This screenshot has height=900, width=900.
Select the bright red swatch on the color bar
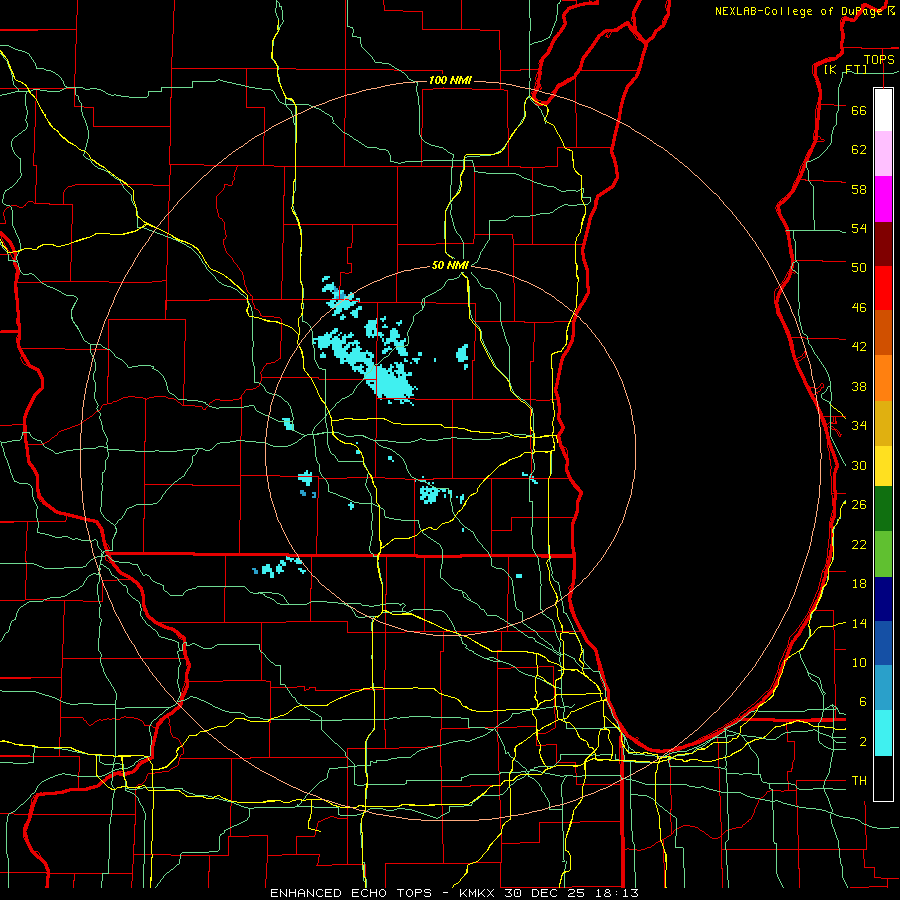(883, 288)
